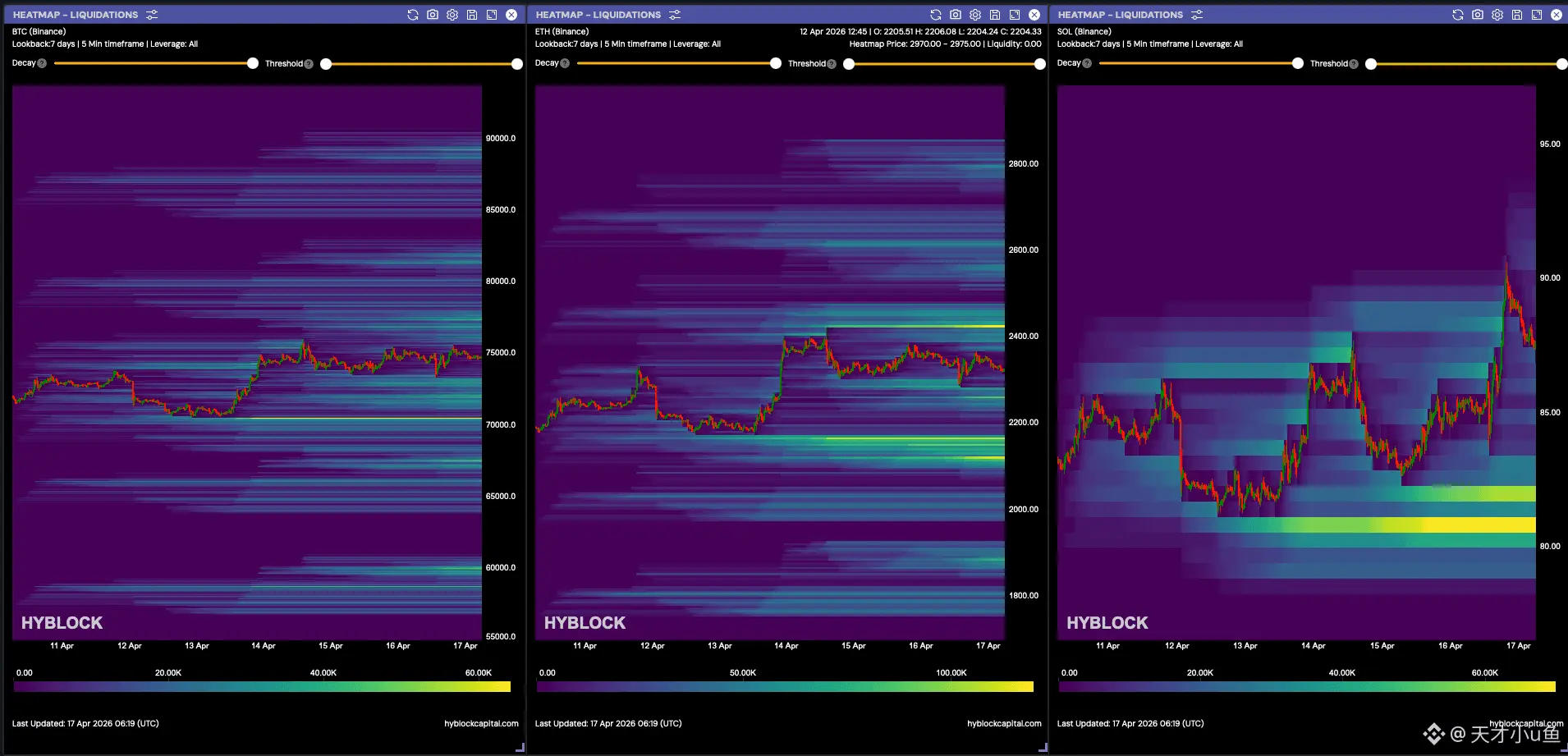Select the 'BTC (Binance)' symbol label
The image size is (1568, 756).
tap(39, 31)
